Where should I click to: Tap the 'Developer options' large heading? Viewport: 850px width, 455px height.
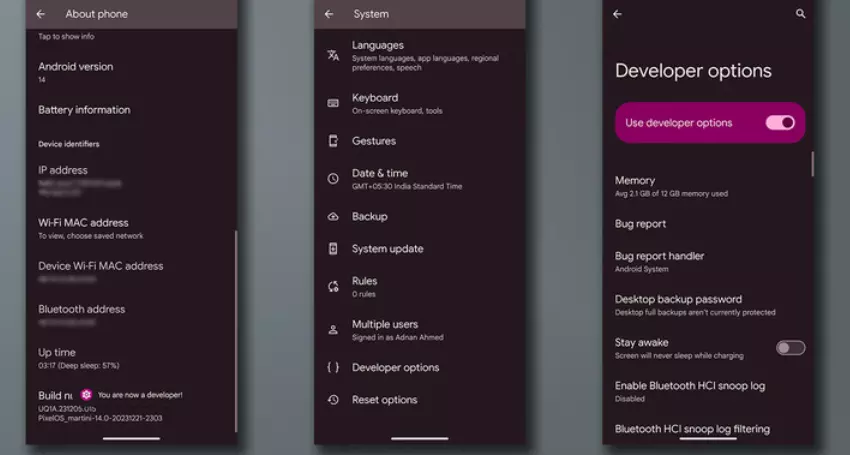(693, 71)
